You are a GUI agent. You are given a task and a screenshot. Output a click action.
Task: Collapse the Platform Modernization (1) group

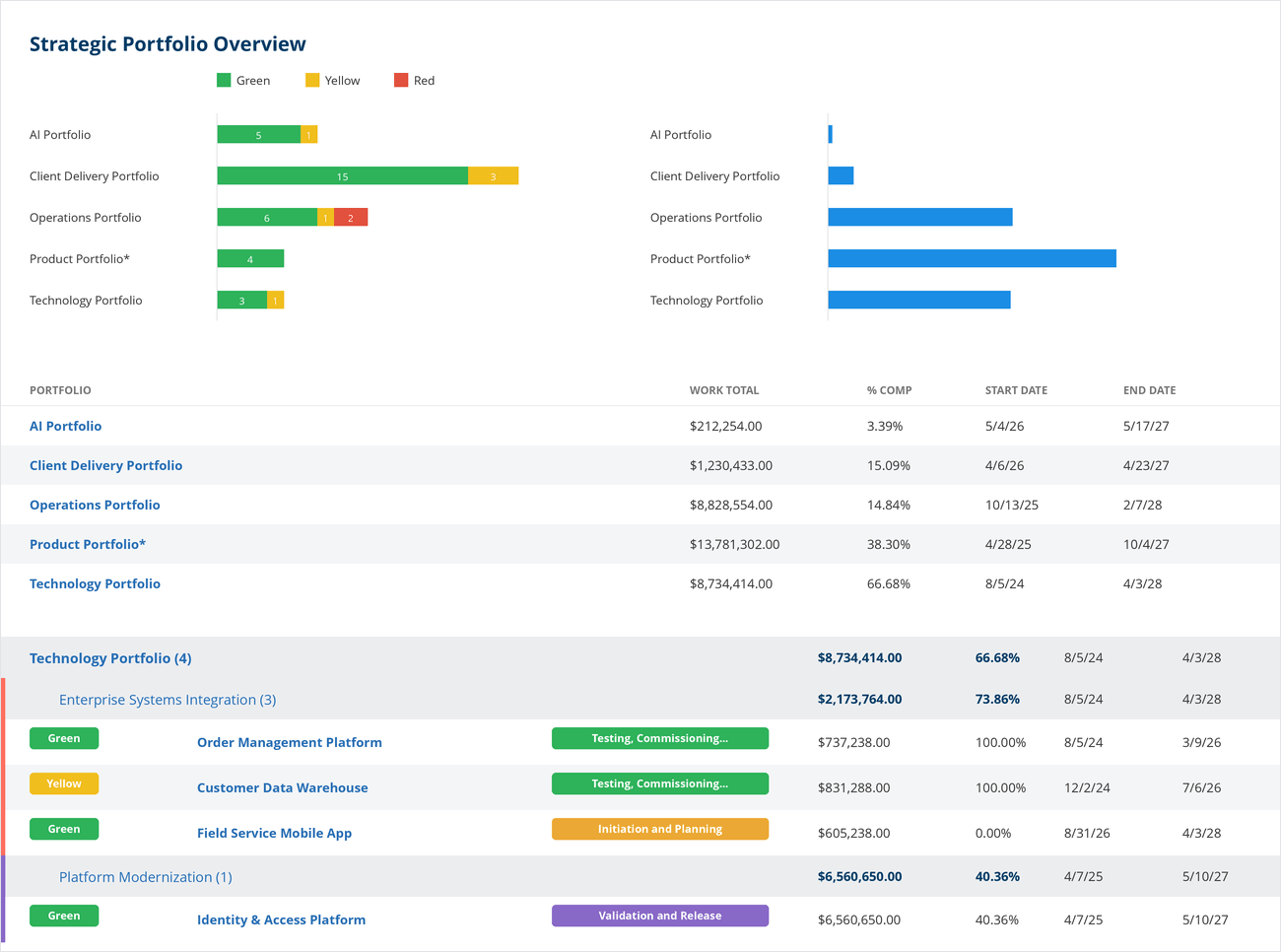(146, 877)
